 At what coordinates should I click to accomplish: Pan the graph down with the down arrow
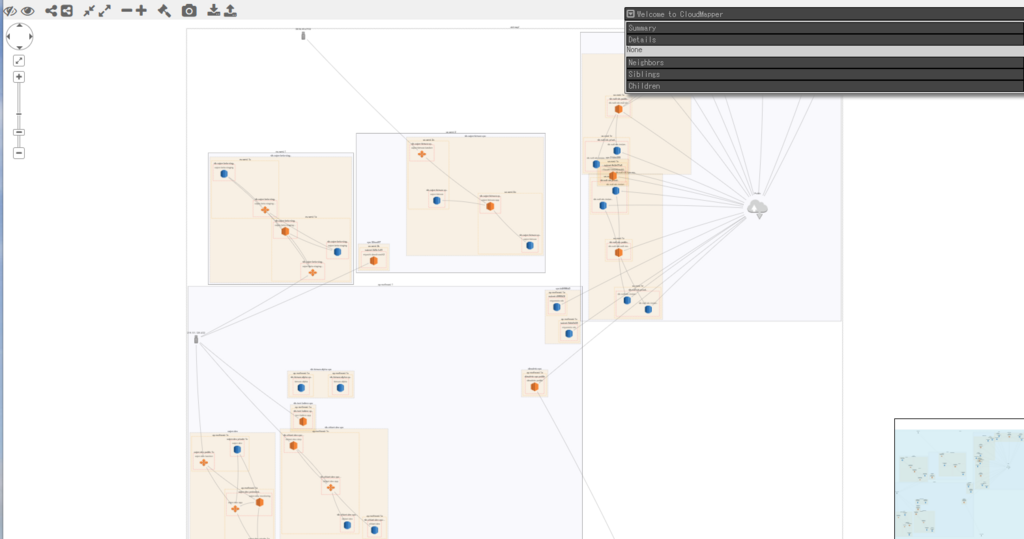point(20,47)
